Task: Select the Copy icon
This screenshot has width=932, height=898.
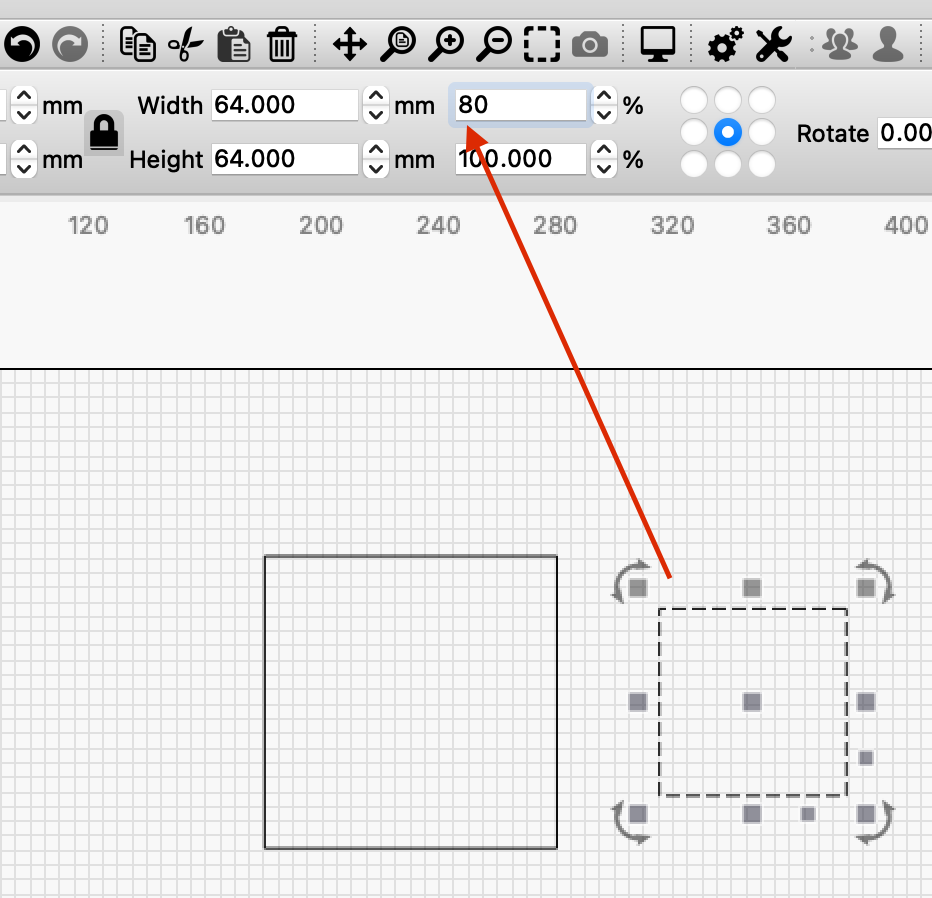Action: pyautogui.click(x=139, y=44)
